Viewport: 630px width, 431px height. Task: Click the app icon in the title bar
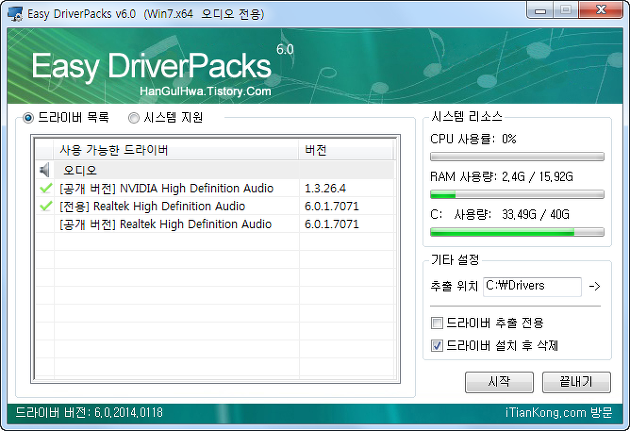point(15,14)
